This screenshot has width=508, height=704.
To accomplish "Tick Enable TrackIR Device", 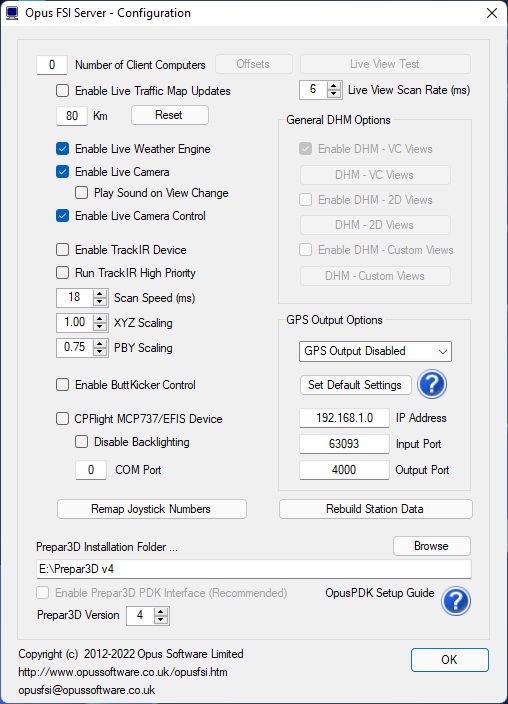I will pos(62,250).
